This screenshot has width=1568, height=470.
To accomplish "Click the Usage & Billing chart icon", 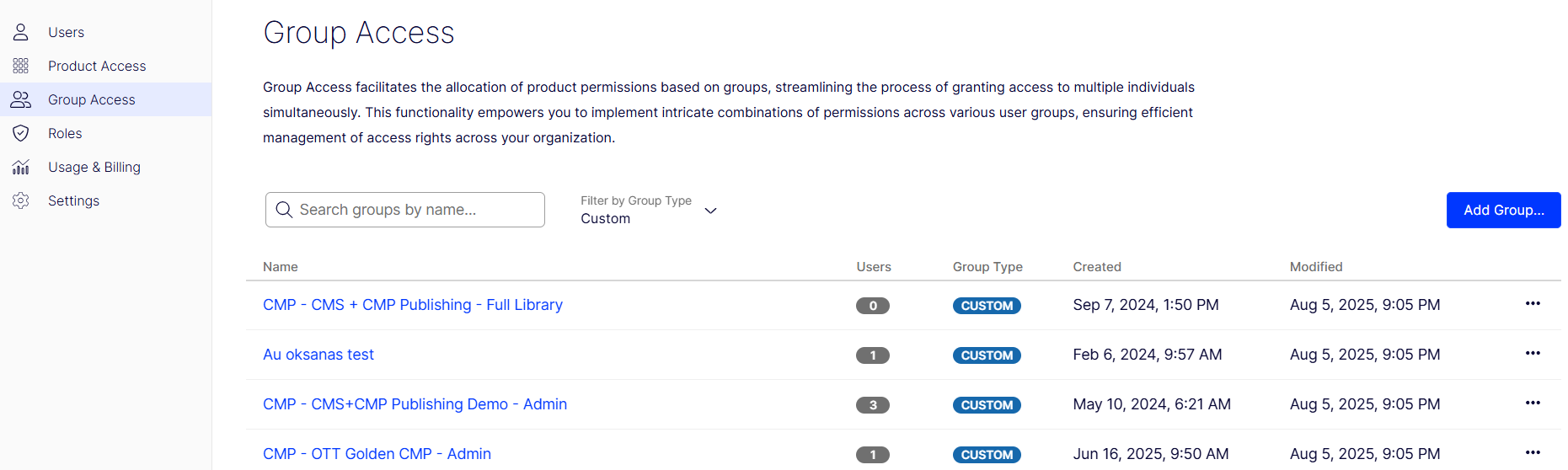I will pyautogui.click(x=21, y=167).
